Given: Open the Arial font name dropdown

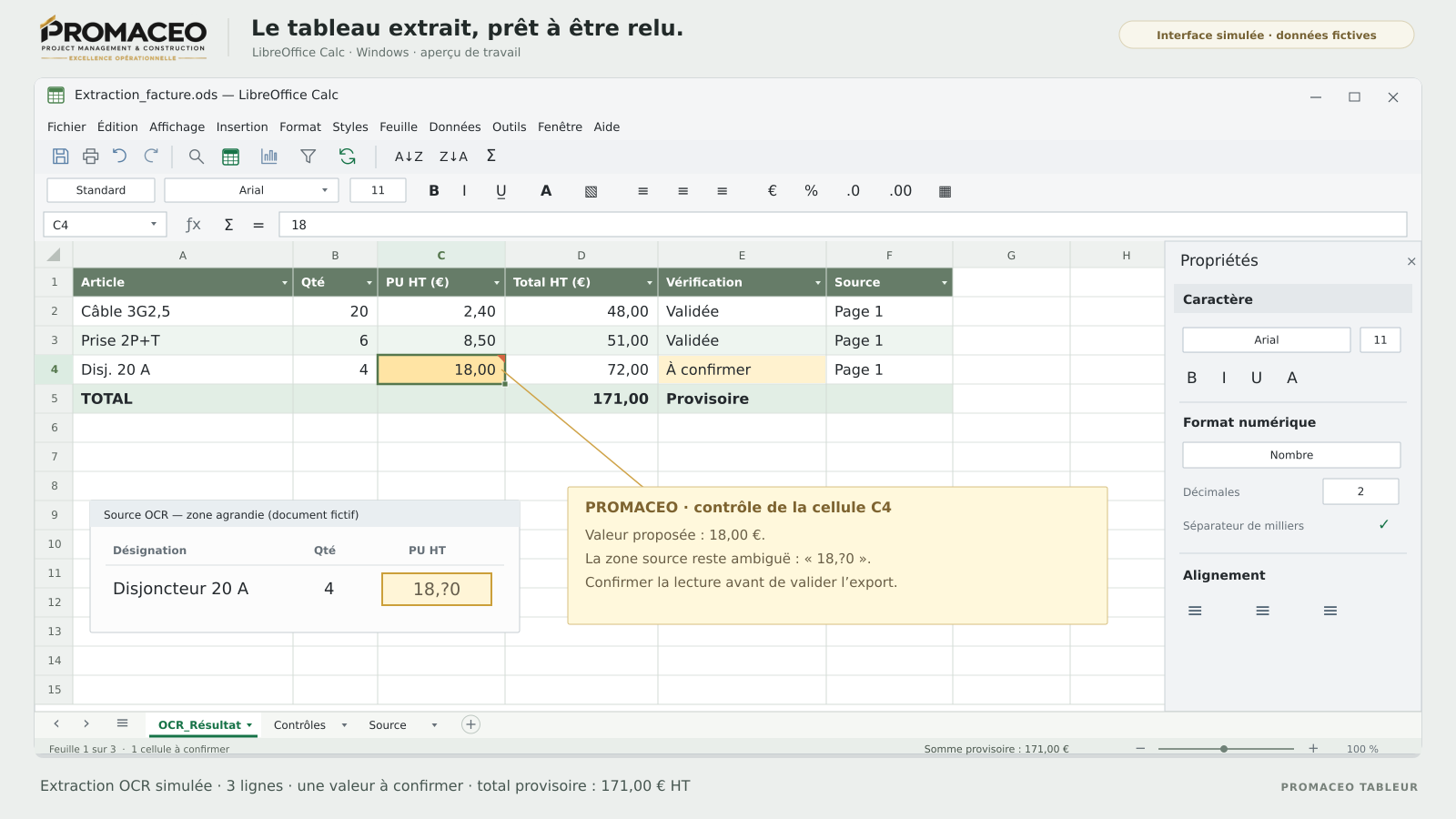Looking at the screenshot, I should (x=325, y=190).
